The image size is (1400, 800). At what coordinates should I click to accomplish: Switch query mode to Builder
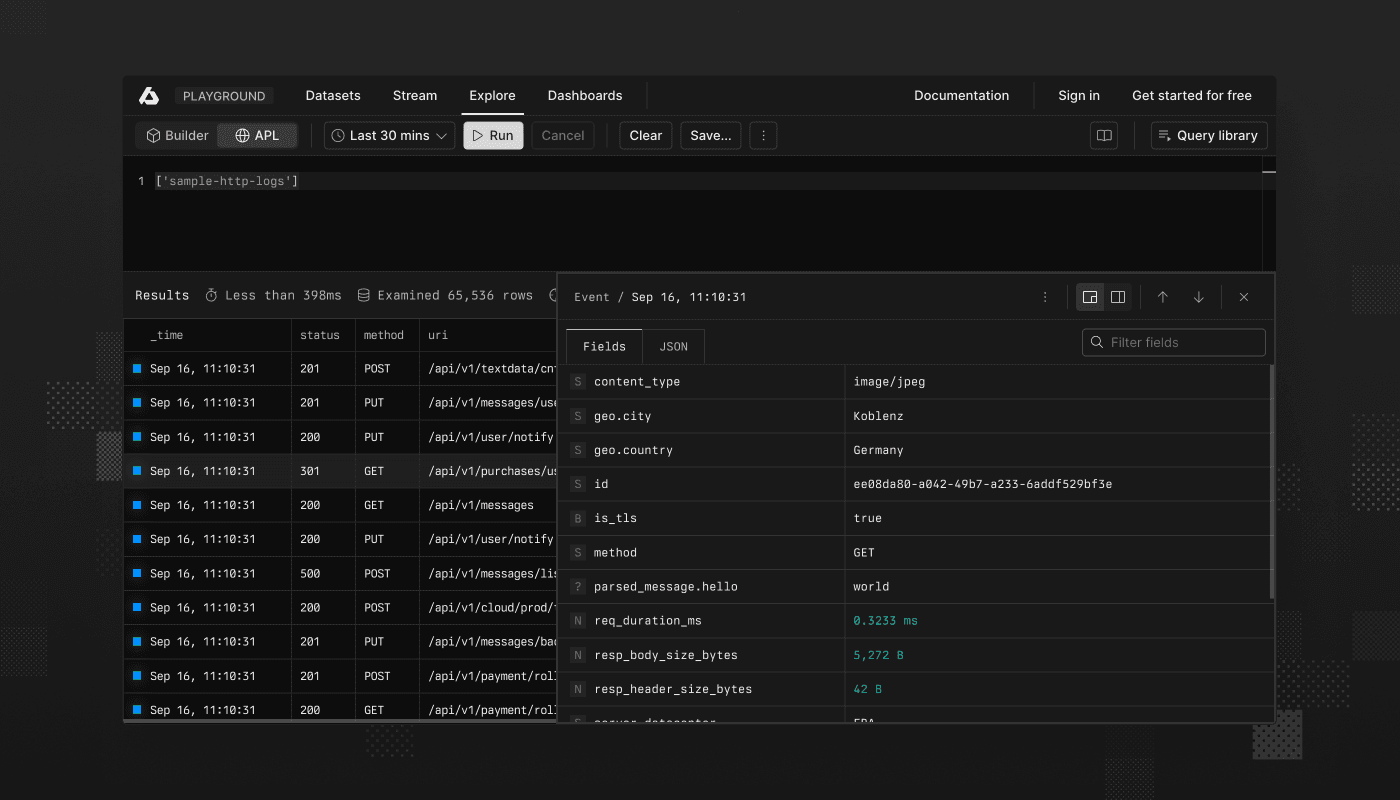[x=176, y=135]
